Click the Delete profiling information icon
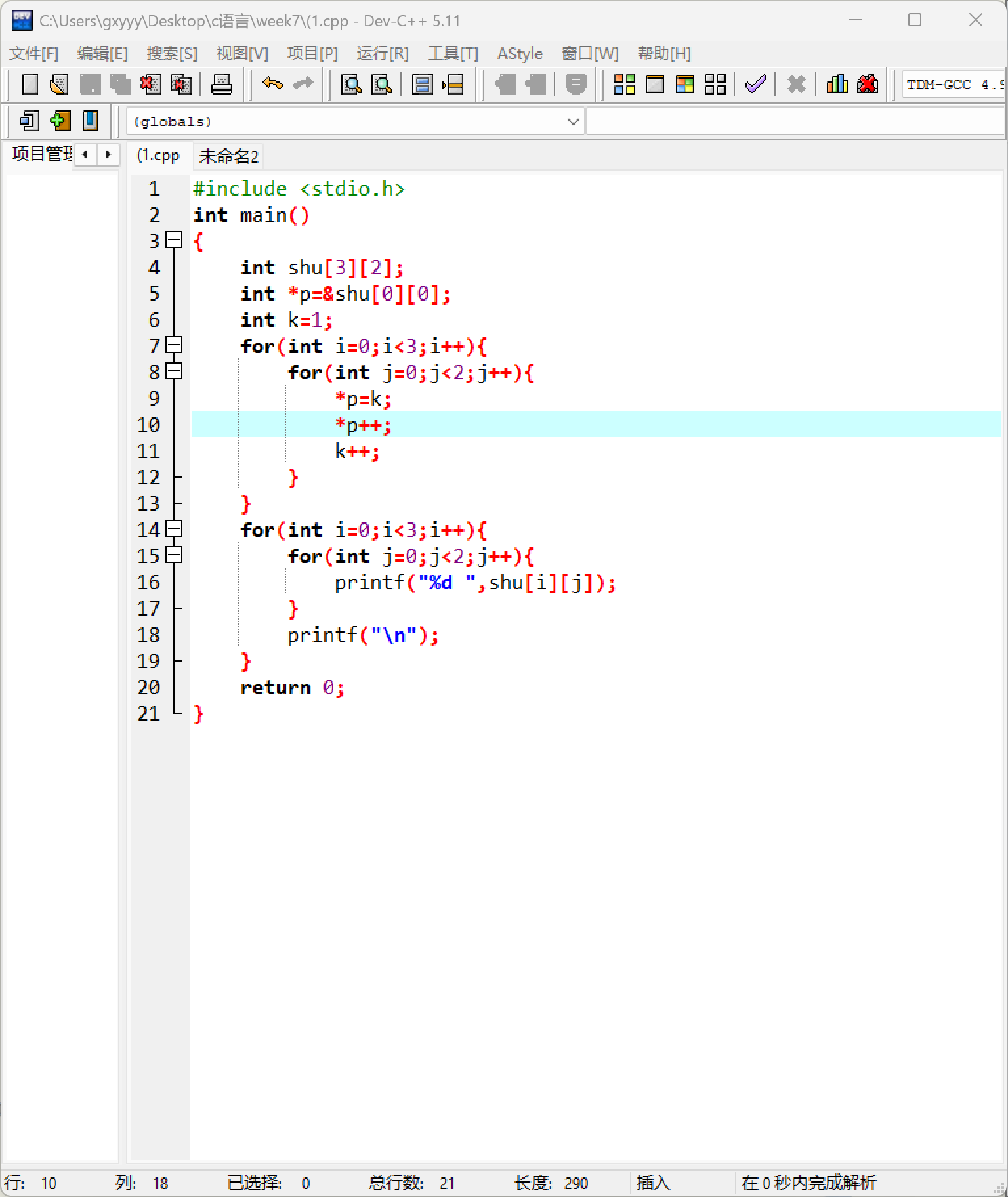Viewport: 1008px width, 1197px height. pyautogui.click(x=868, y=84)
